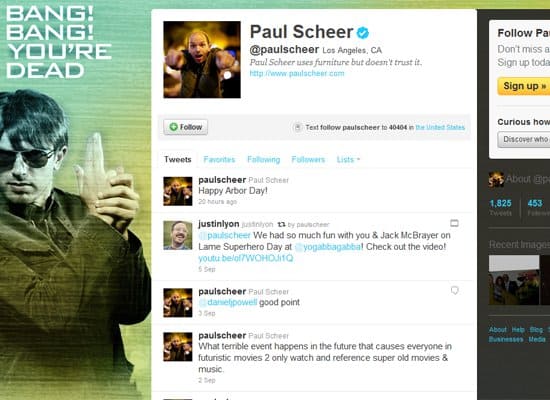Expand the Lists dropdown tab
The image size is (550, 400).
click(348, 160)
